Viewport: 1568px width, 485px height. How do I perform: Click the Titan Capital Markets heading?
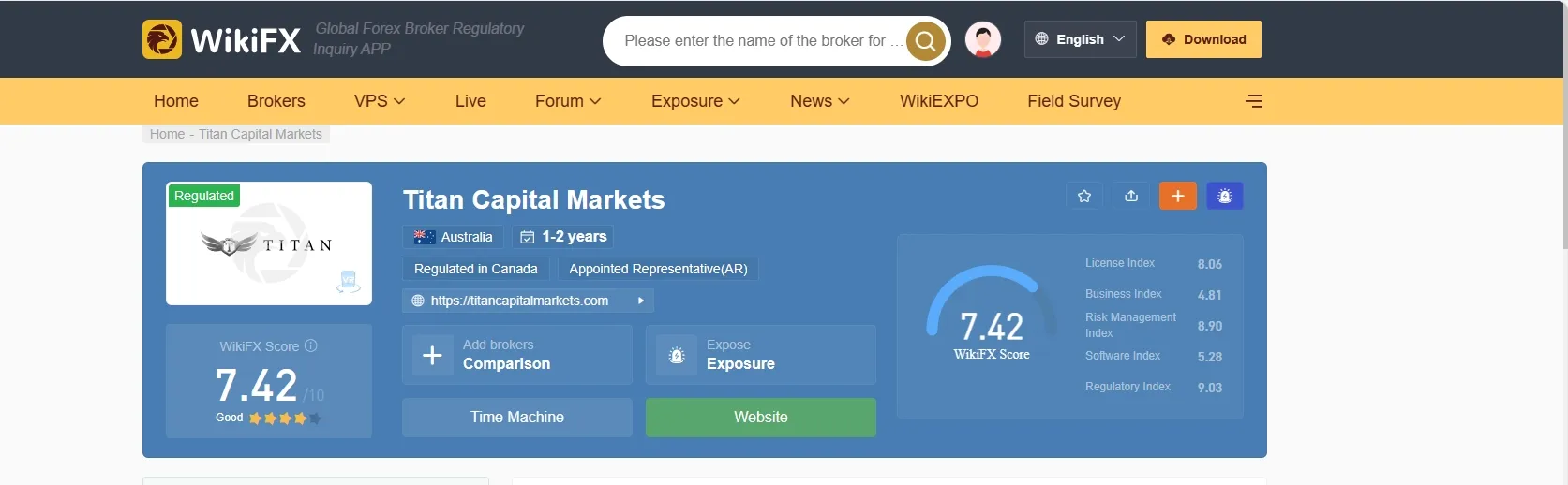534,199
